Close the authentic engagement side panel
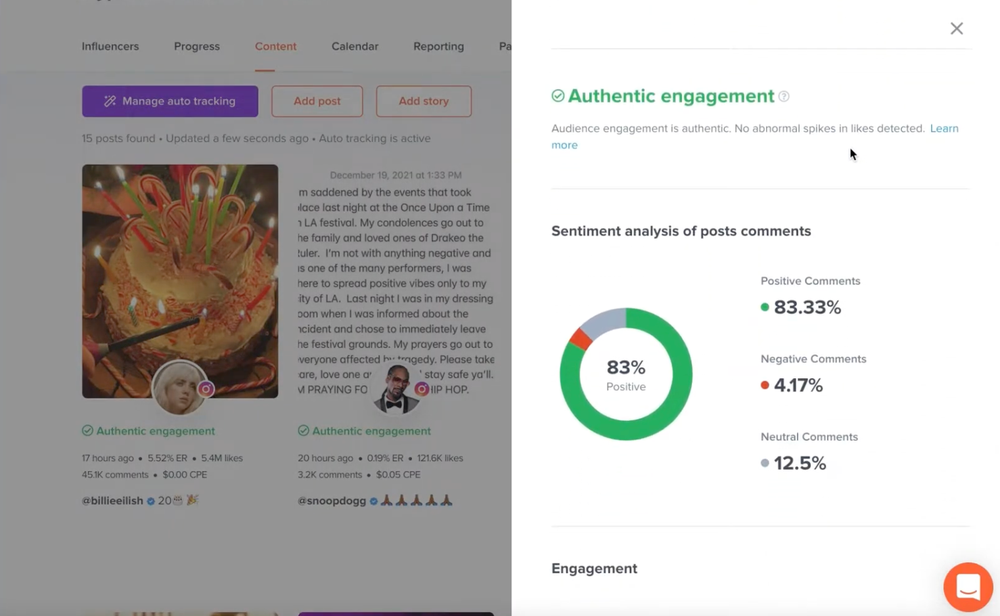1000x616 pixels. coord(956,28)
